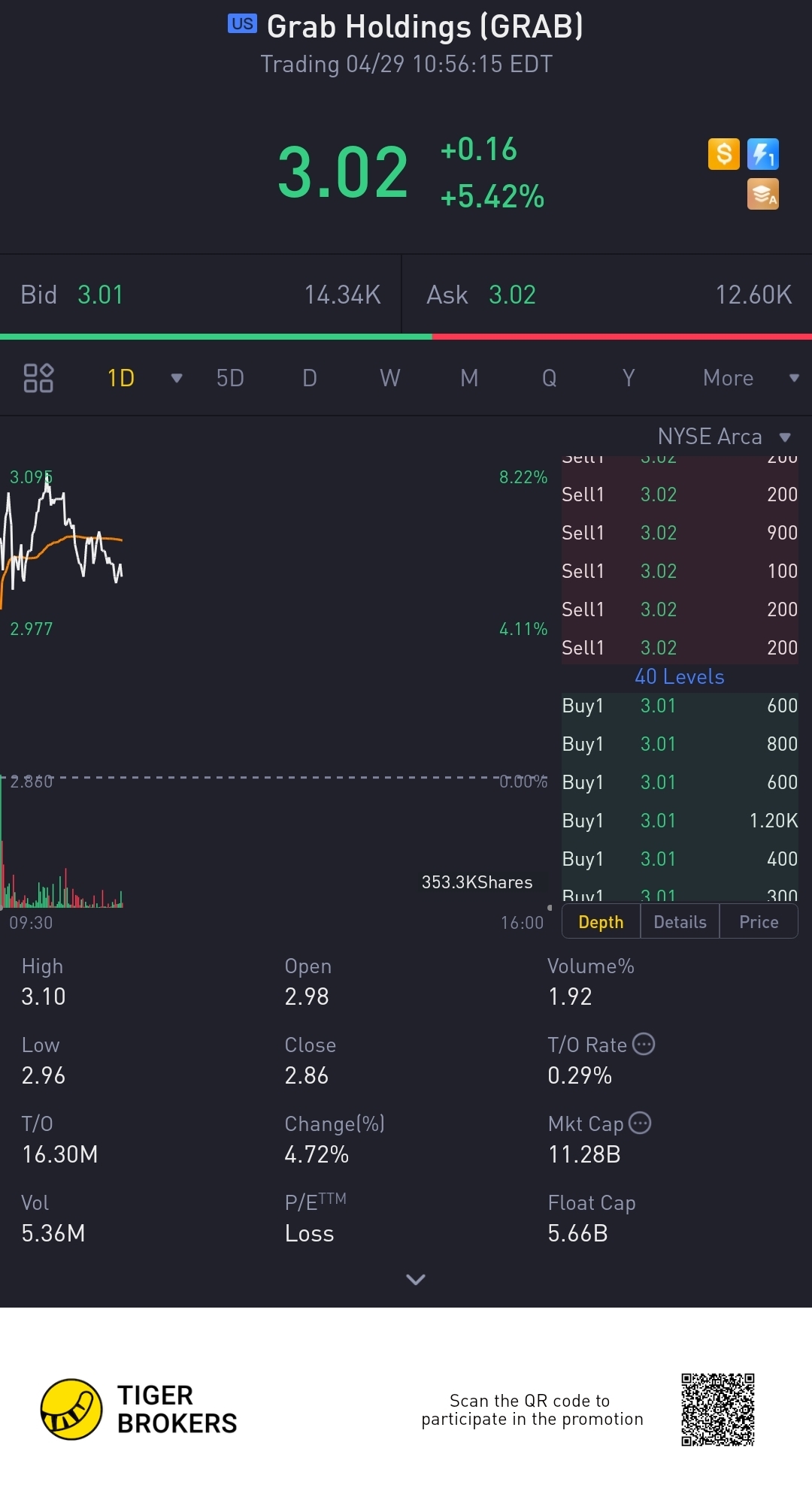812x1512 pixels.
Task: Expand more stock details chevron
Action: tap(416, 1279)
